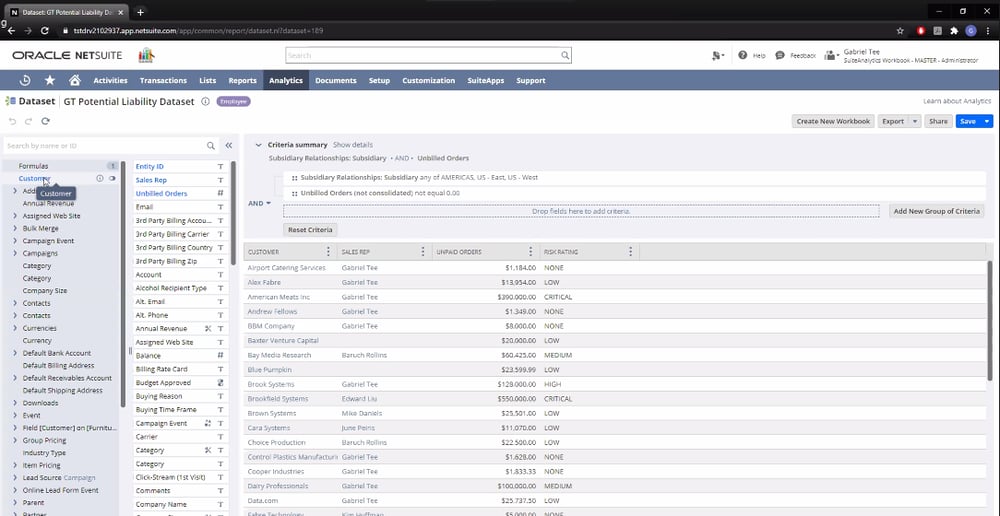Click the Help question mark icon

click(x=742, y=55)
